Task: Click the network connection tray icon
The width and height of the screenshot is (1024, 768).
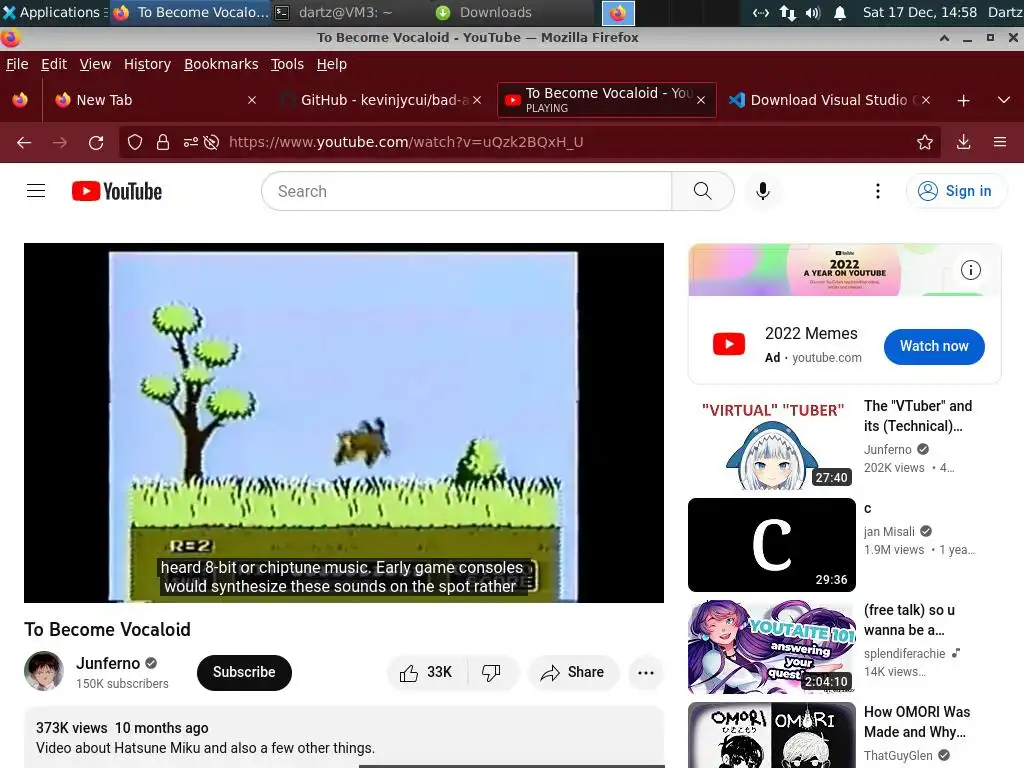Action: tap(788, 12)
